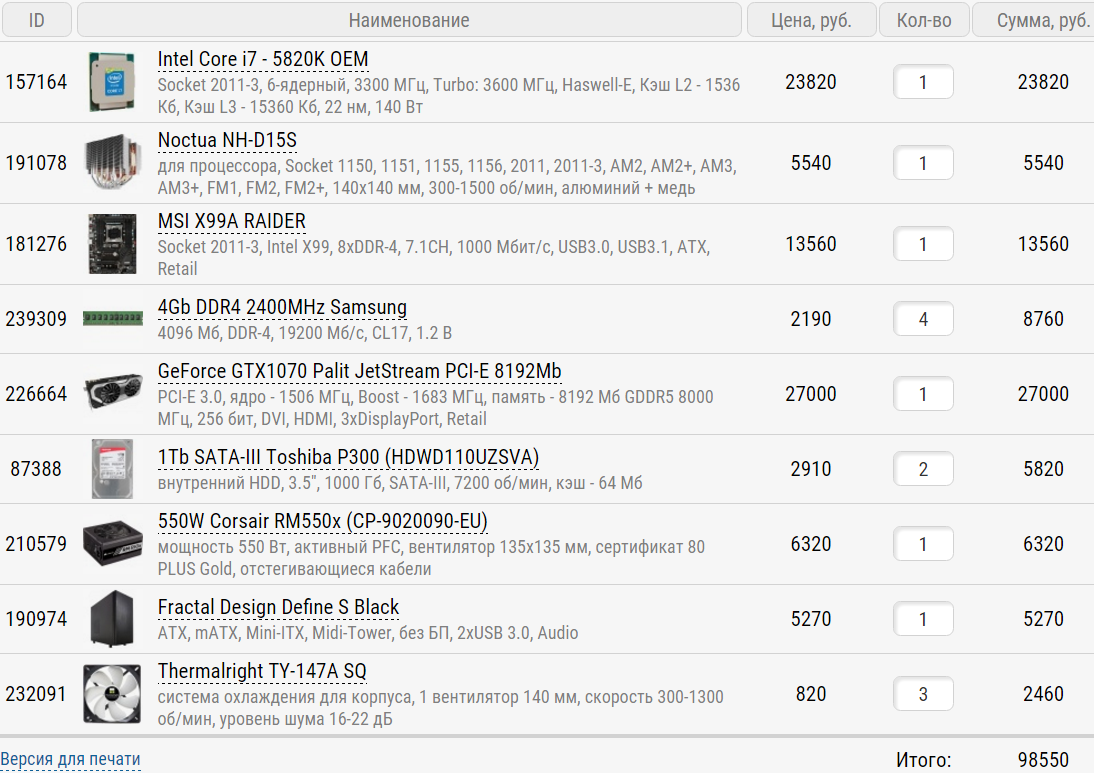Click the Toshiba P300 description text

[x=400, y=483]
